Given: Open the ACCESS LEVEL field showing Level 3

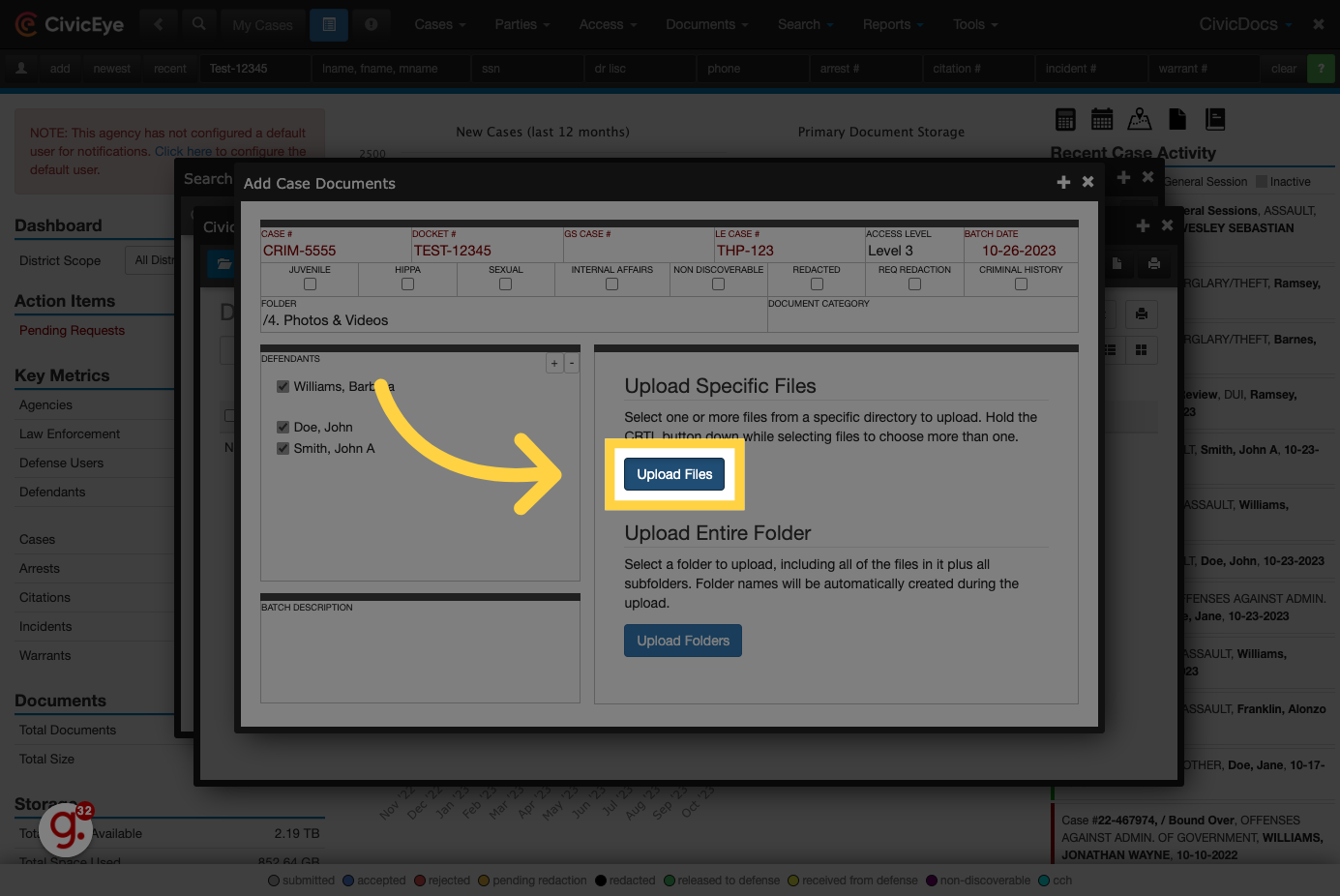Looking at the screenshot, I should click(913, 245).
